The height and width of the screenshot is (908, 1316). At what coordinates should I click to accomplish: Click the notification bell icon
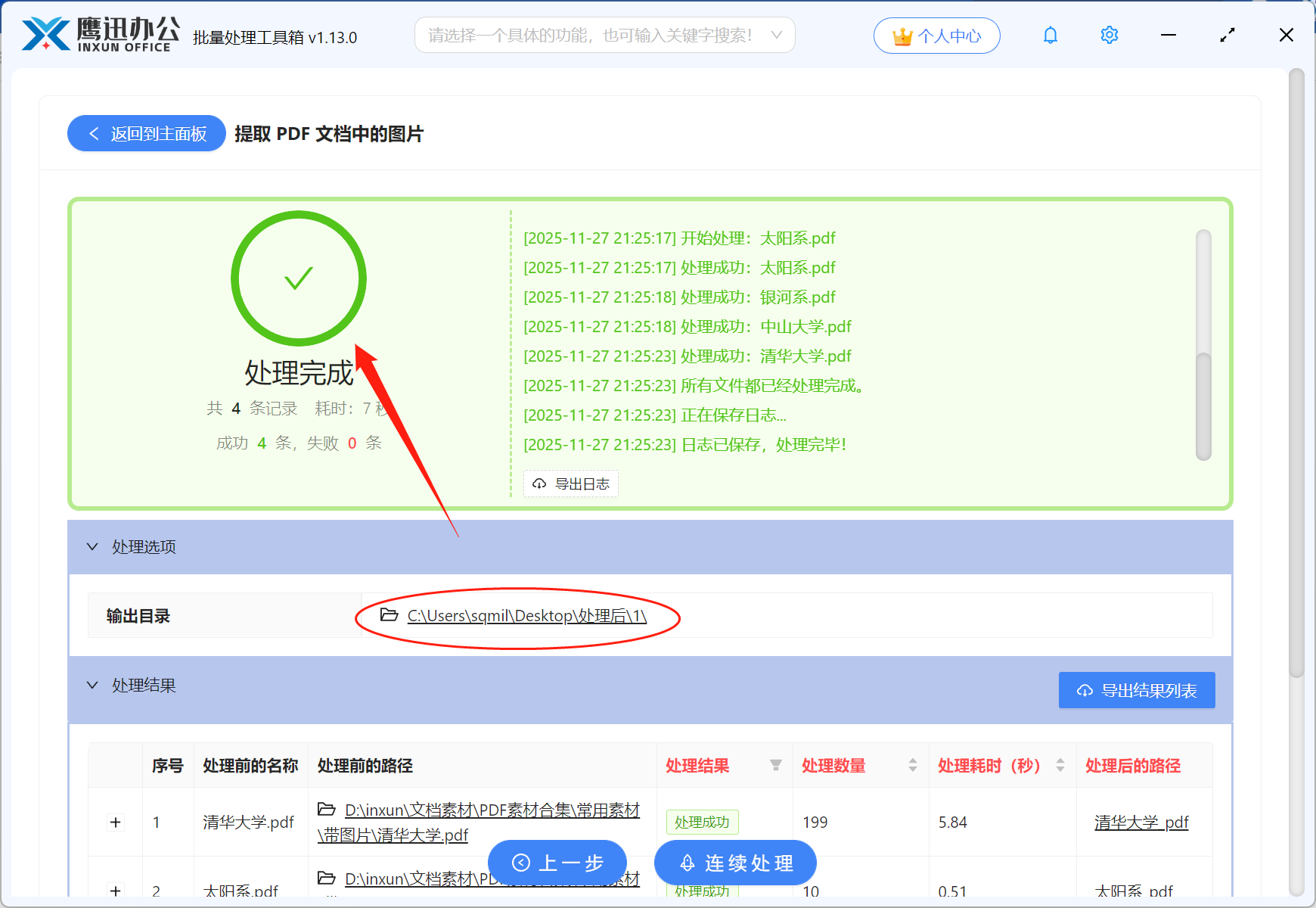click(1050, 35)
